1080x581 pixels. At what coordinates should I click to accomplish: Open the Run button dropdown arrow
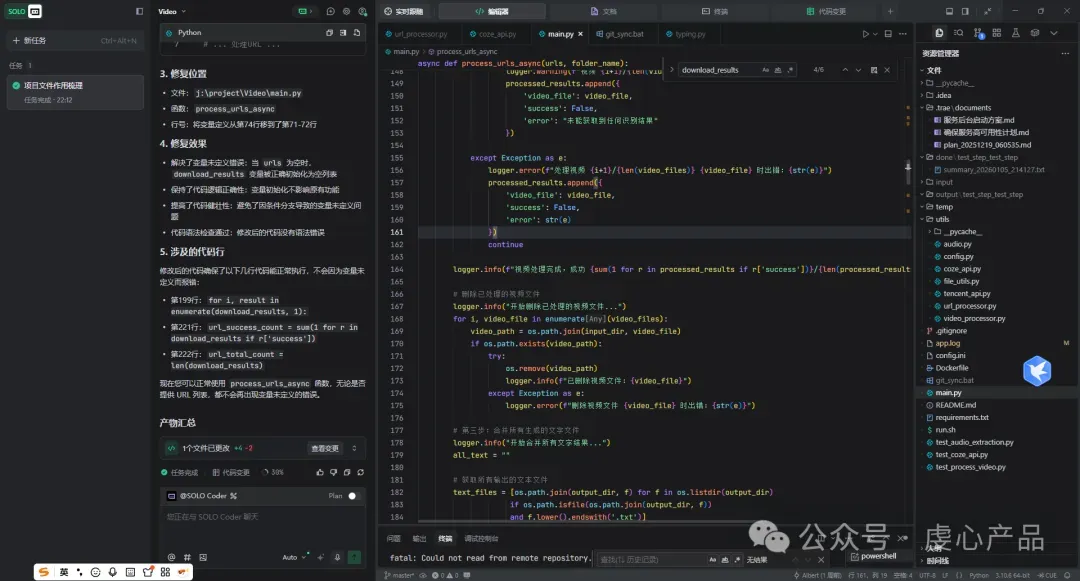pos(875,34)
